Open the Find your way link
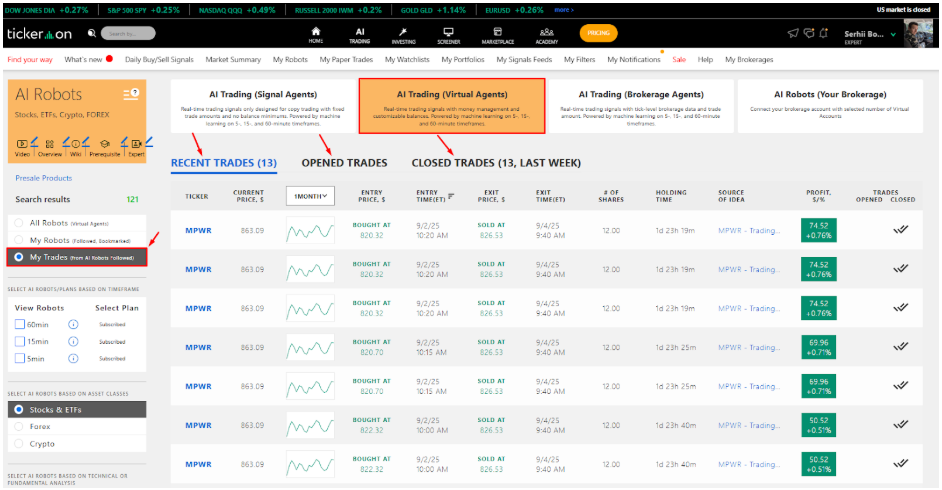 [29, 59]
